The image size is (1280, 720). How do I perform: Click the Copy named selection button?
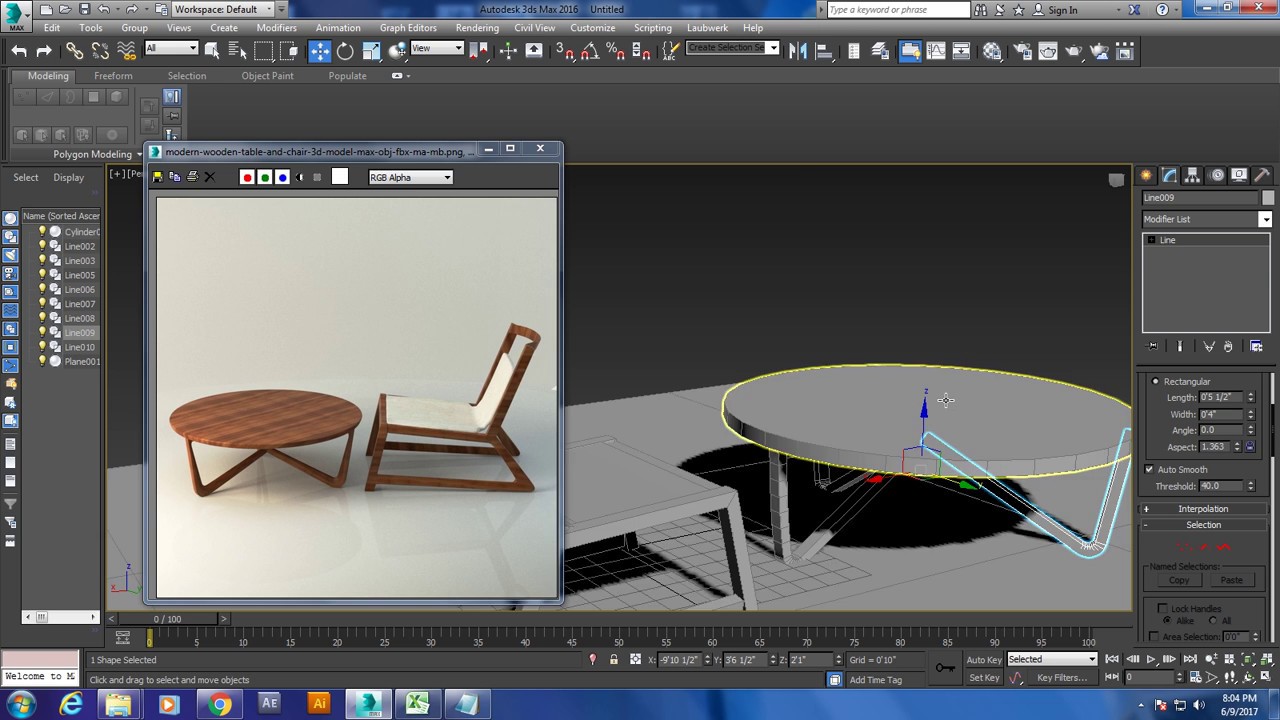1179,580
